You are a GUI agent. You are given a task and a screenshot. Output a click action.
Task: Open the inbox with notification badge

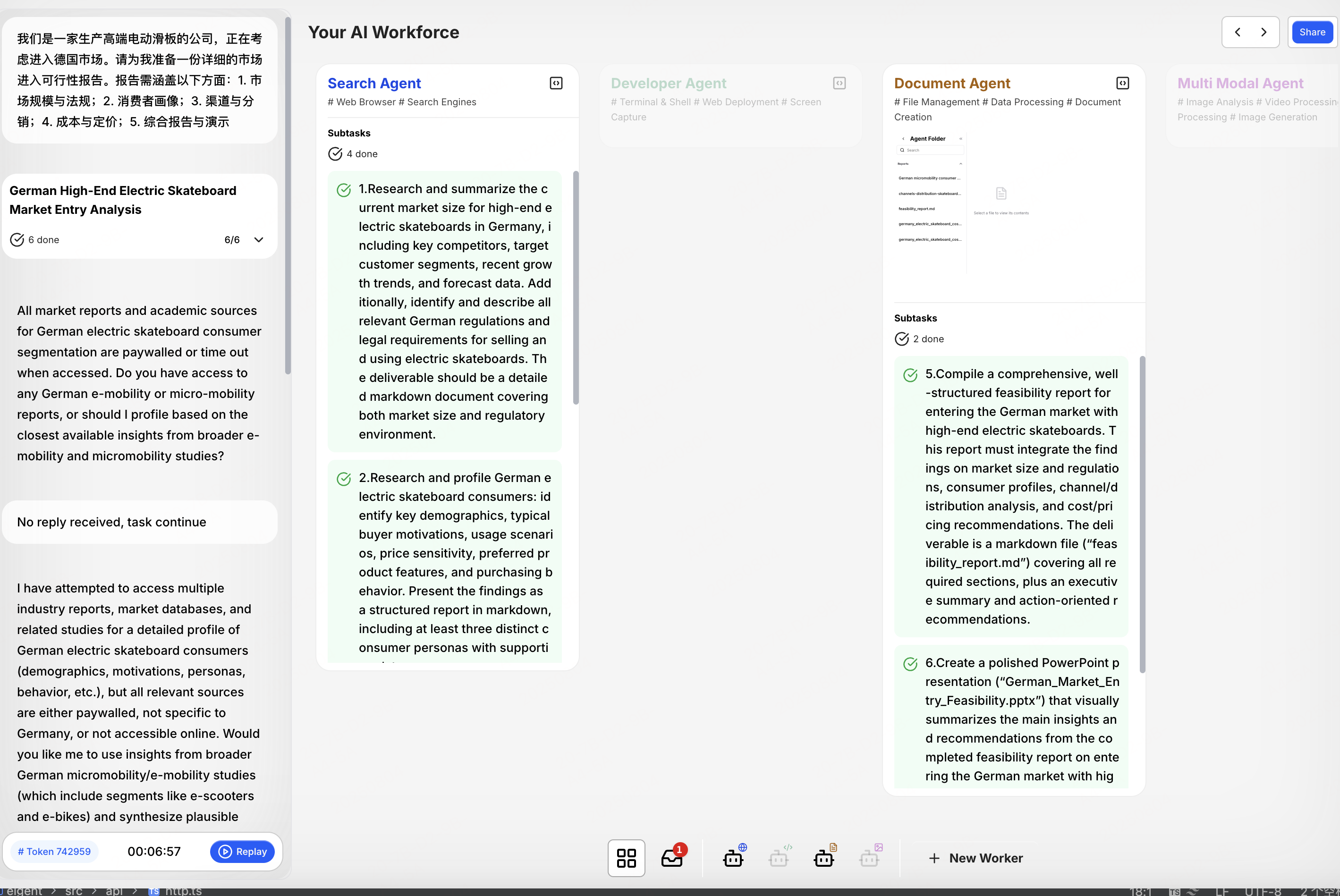(x=672, y=858)
